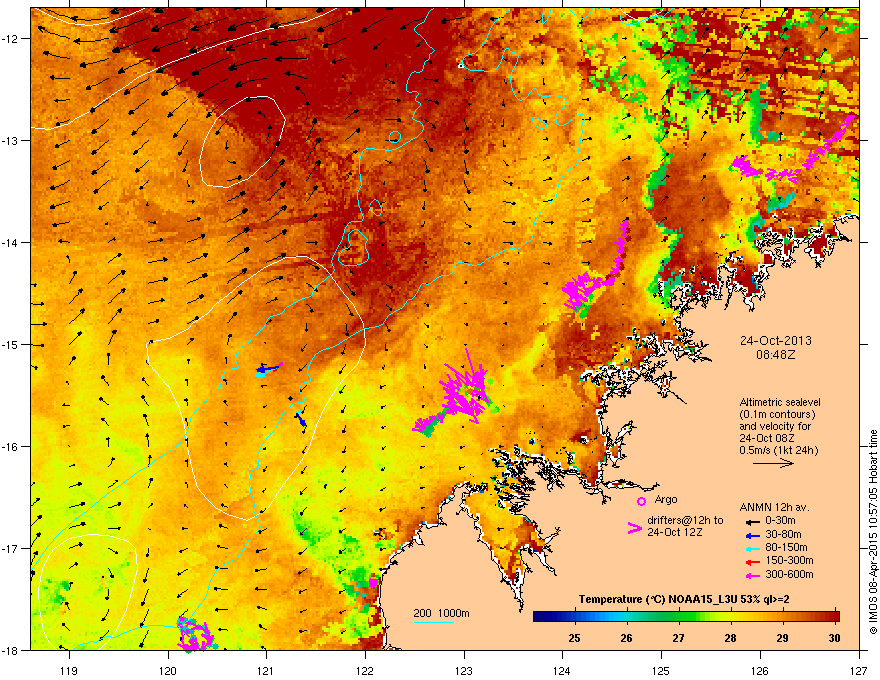Click the black 0-30m arrow legend icon
This screenshot has width=880, height=680.
tap(751, 521)
